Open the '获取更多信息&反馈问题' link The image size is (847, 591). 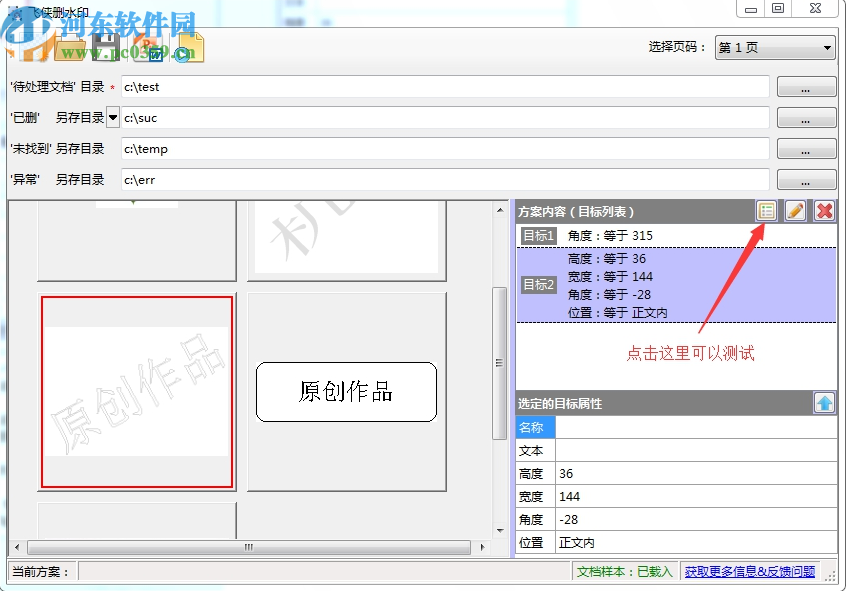[x=750, y=571]
